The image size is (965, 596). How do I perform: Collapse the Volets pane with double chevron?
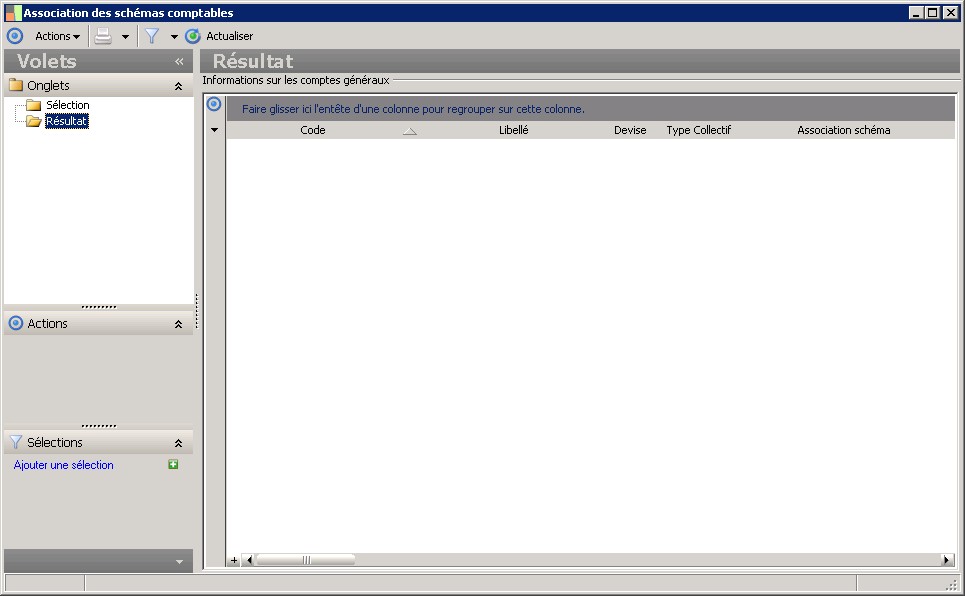(179, 62)
